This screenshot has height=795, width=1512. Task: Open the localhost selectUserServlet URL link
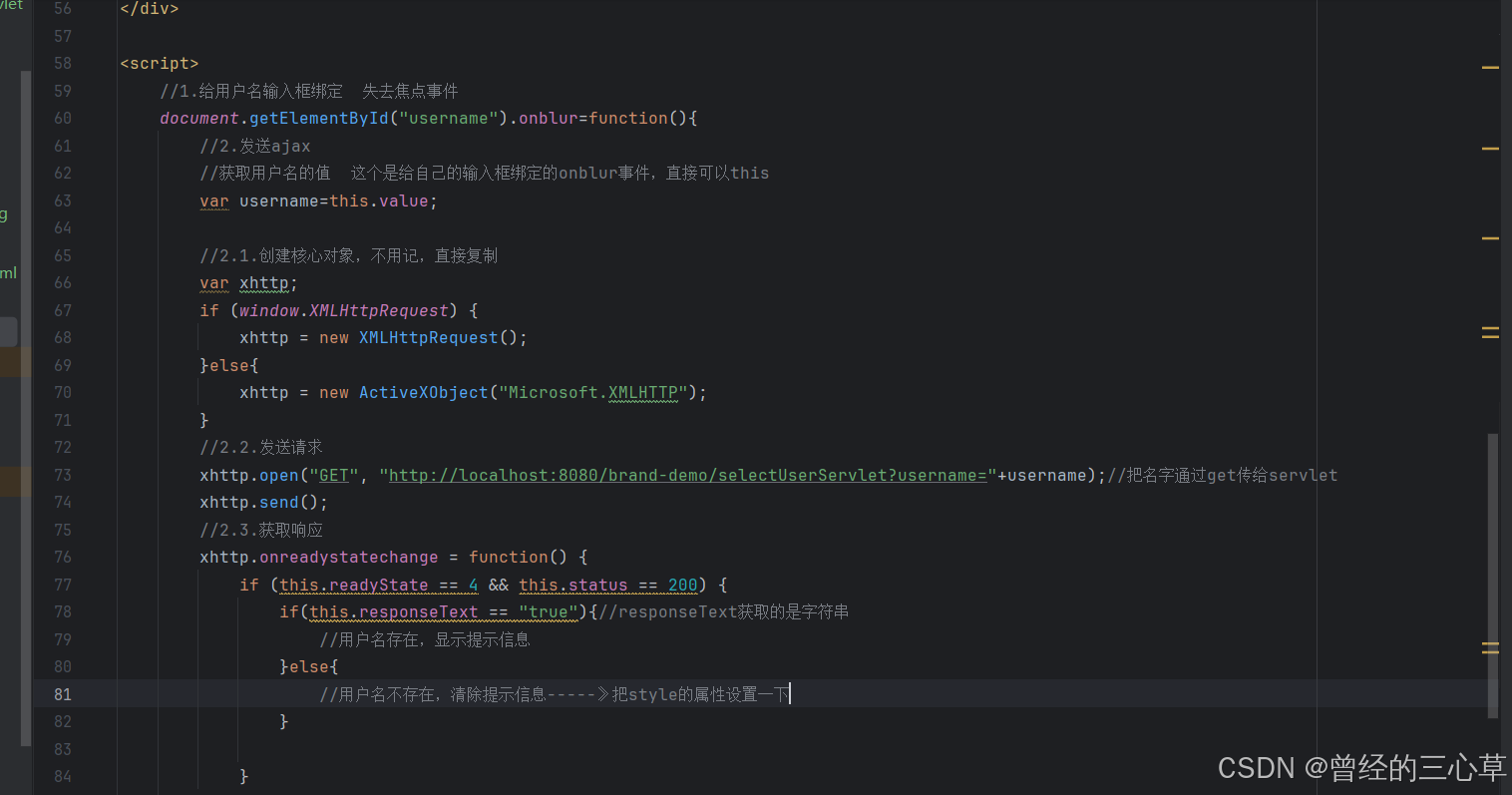(x=688, y=475)
